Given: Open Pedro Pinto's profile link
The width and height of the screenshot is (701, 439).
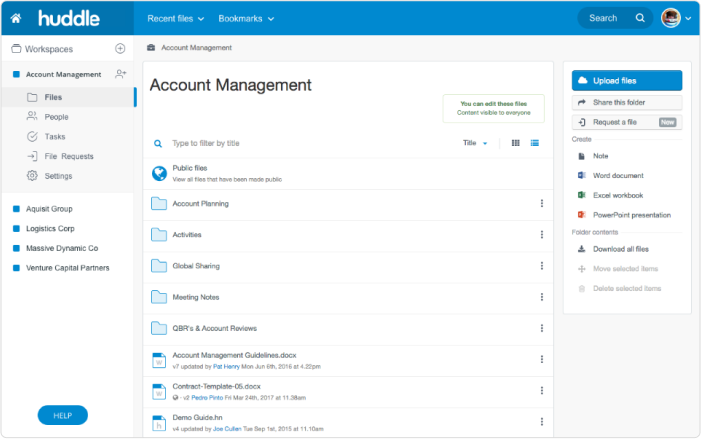Looking at the screenshot, I should coord(207,397).
